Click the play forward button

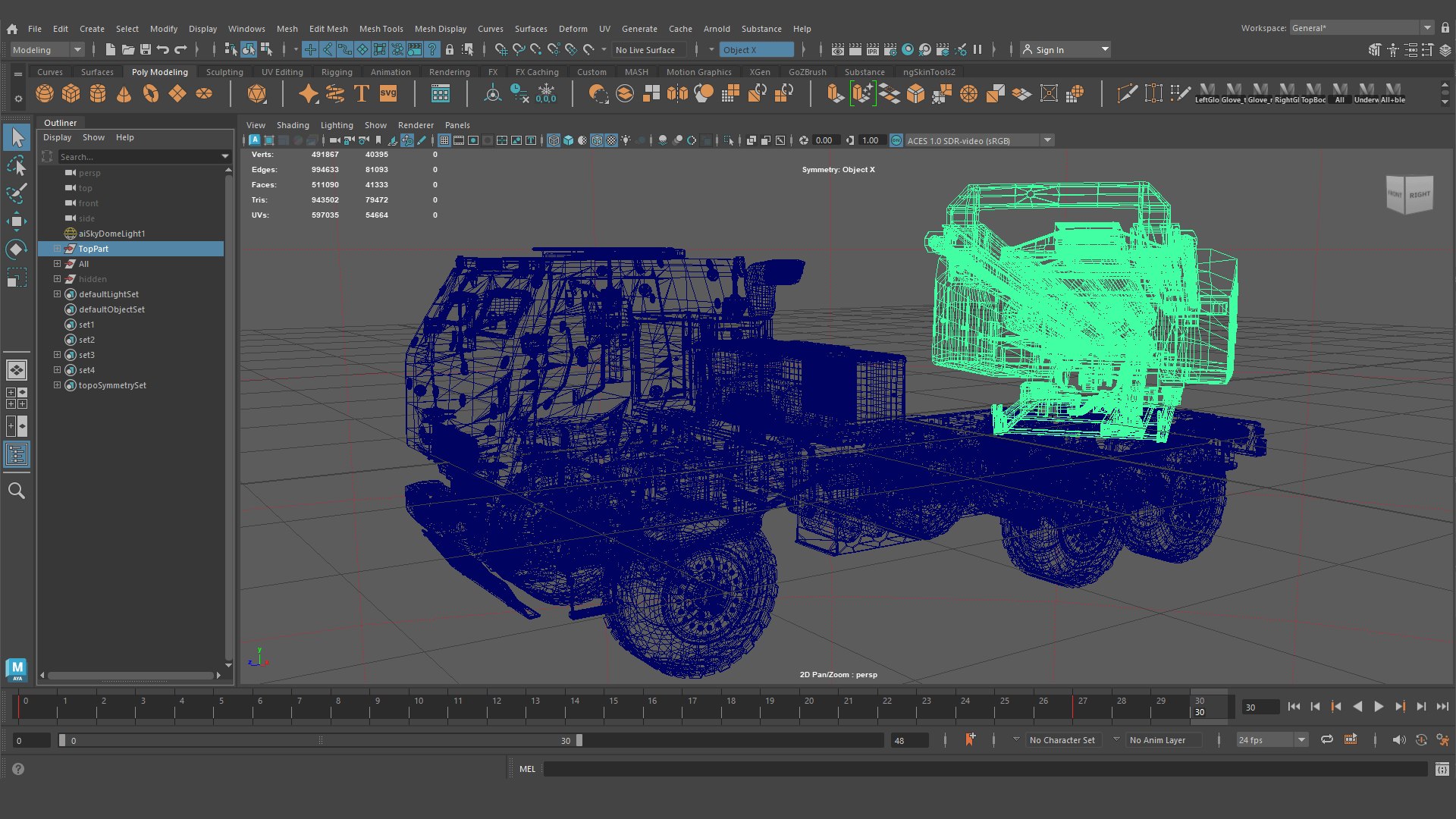click(1379, 706)
